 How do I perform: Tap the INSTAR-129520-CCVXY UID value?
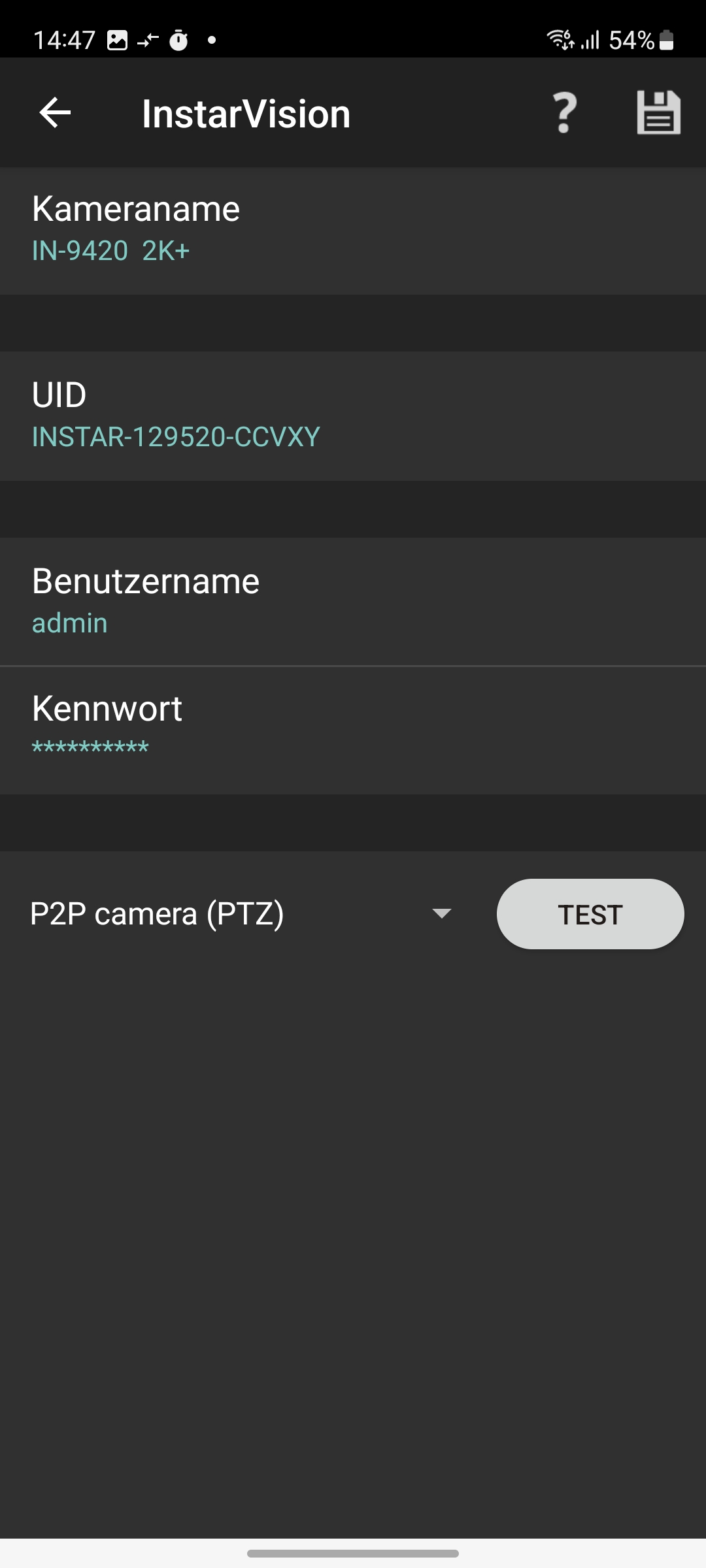(176, 437)
